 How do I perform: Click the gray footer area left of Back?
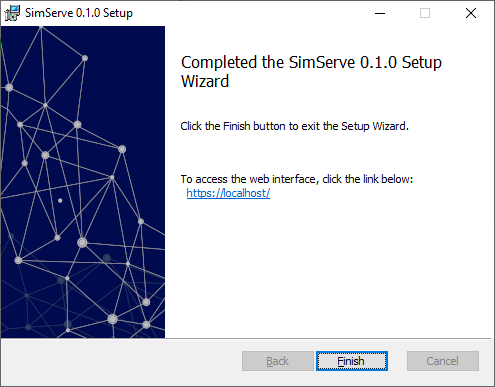[x=122, y=361]
